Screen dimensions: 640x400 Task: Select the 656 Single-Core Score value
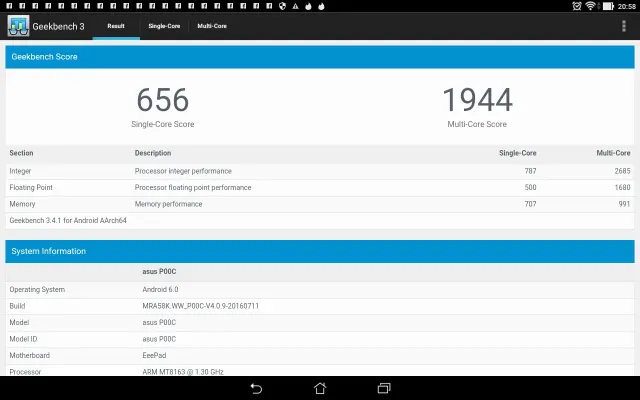tap(162, 101)
